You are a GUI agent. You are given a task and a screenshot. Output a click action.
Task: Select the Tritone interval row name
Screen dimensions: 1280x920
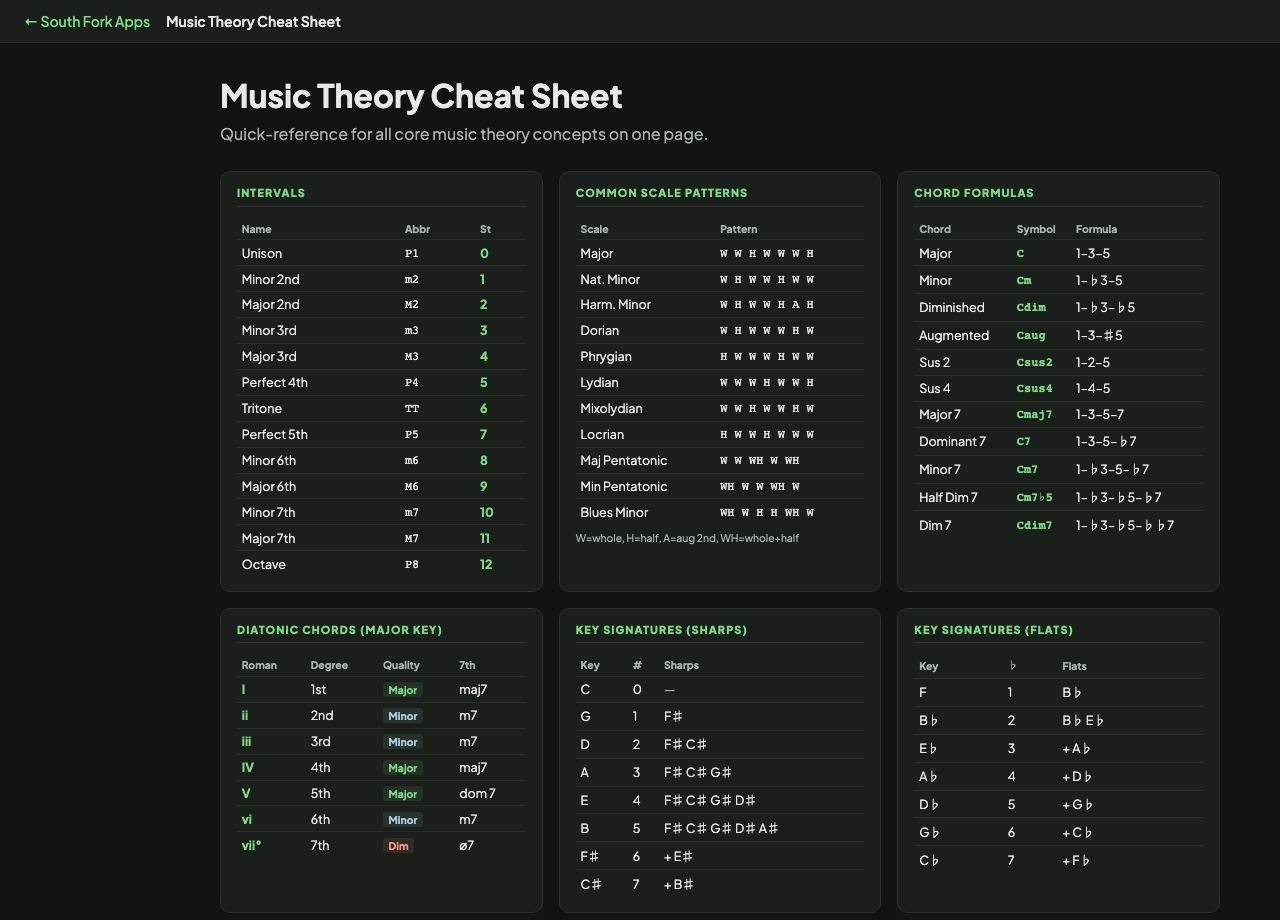[x=262, y=408]
